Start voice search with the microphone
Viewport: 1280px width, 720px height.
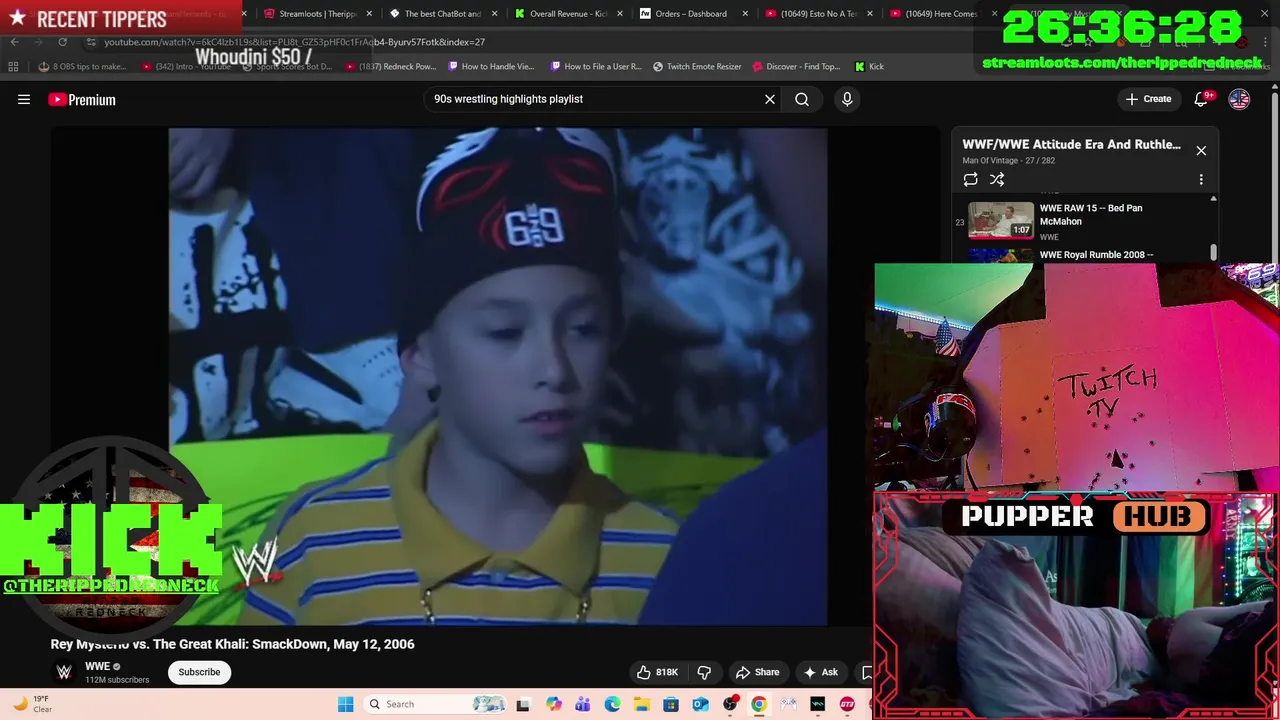(x=847, y=99)
